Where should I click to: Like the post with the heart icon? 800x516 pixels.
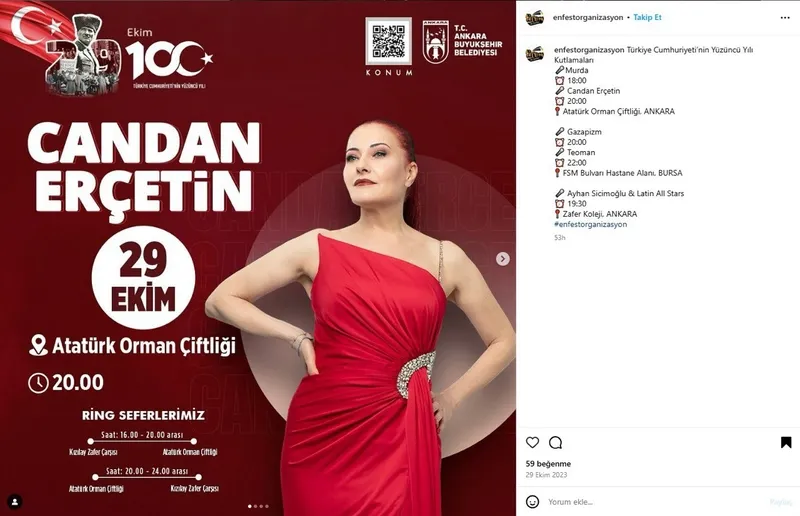pyautogui.click(x=532, y=443)
